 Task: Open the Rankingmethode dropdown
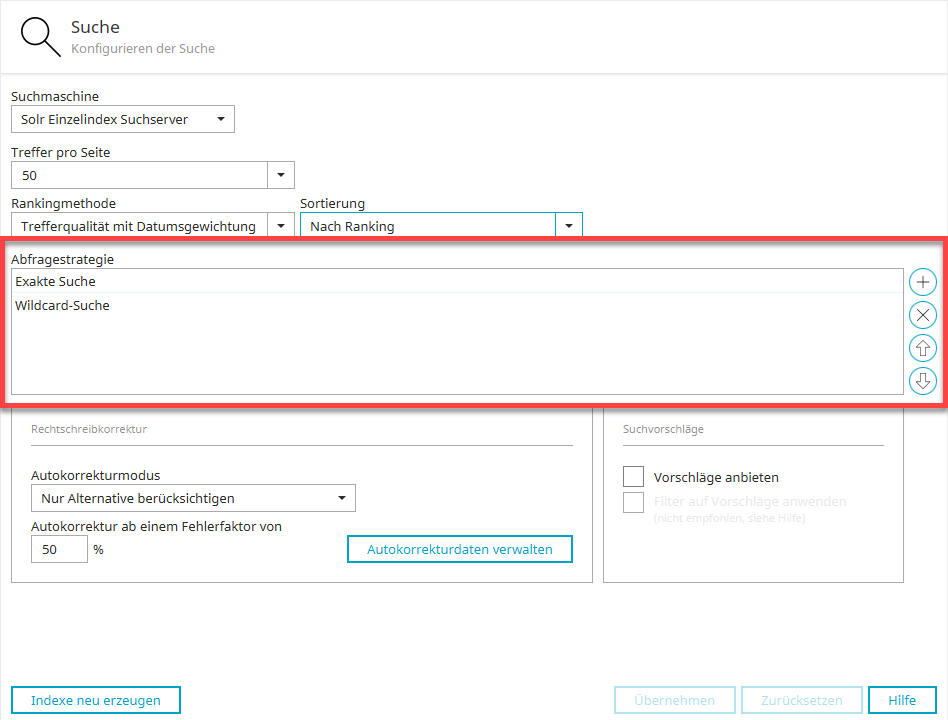(x=152, y=226)
